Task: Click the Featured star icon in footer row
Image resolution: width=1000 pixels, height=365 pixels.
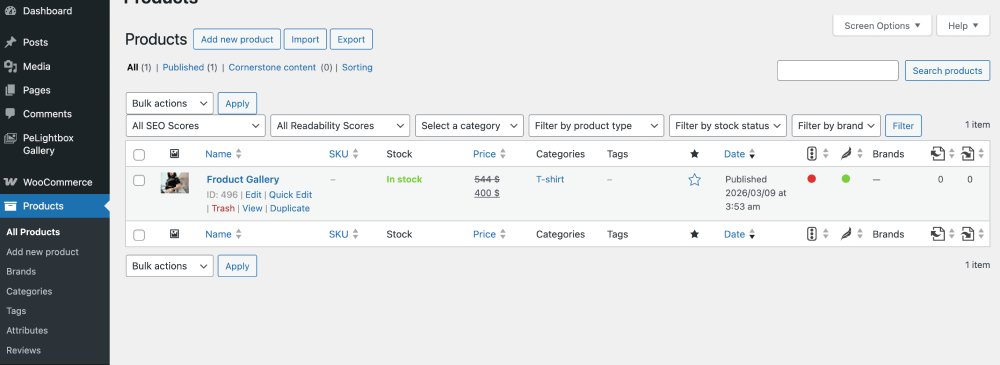Action: tap(695, 234)
